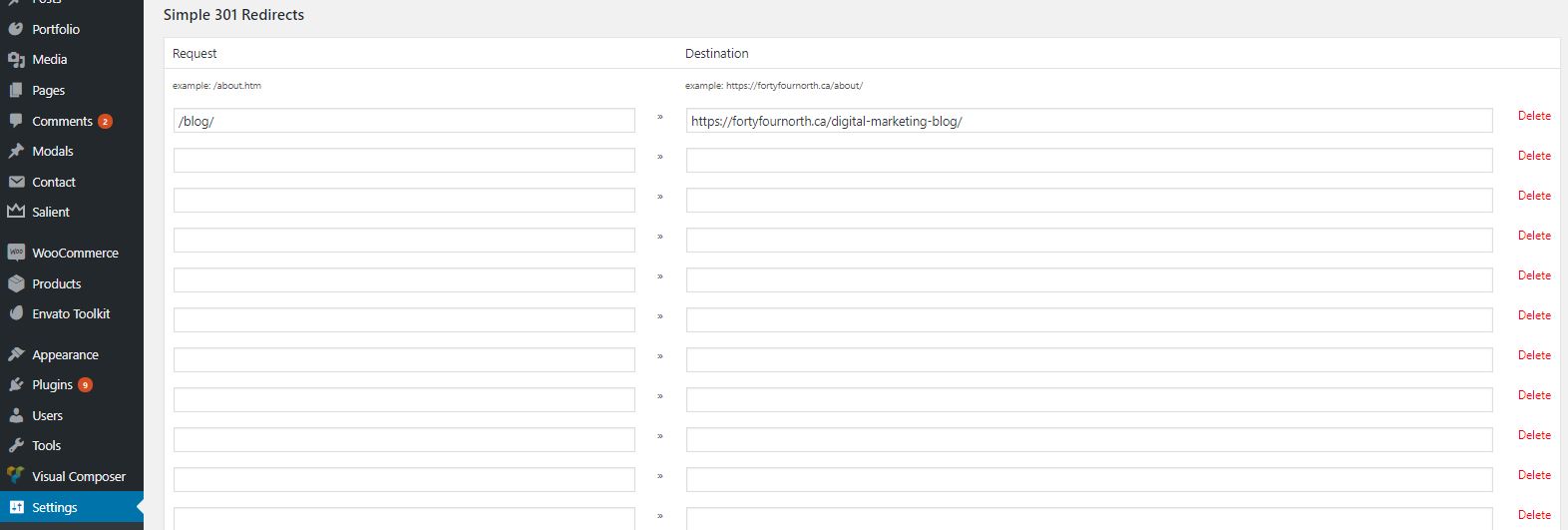Click Delete on the first empty redirect row
The width and height of the screenshot is (1568, 530).
1534,156
